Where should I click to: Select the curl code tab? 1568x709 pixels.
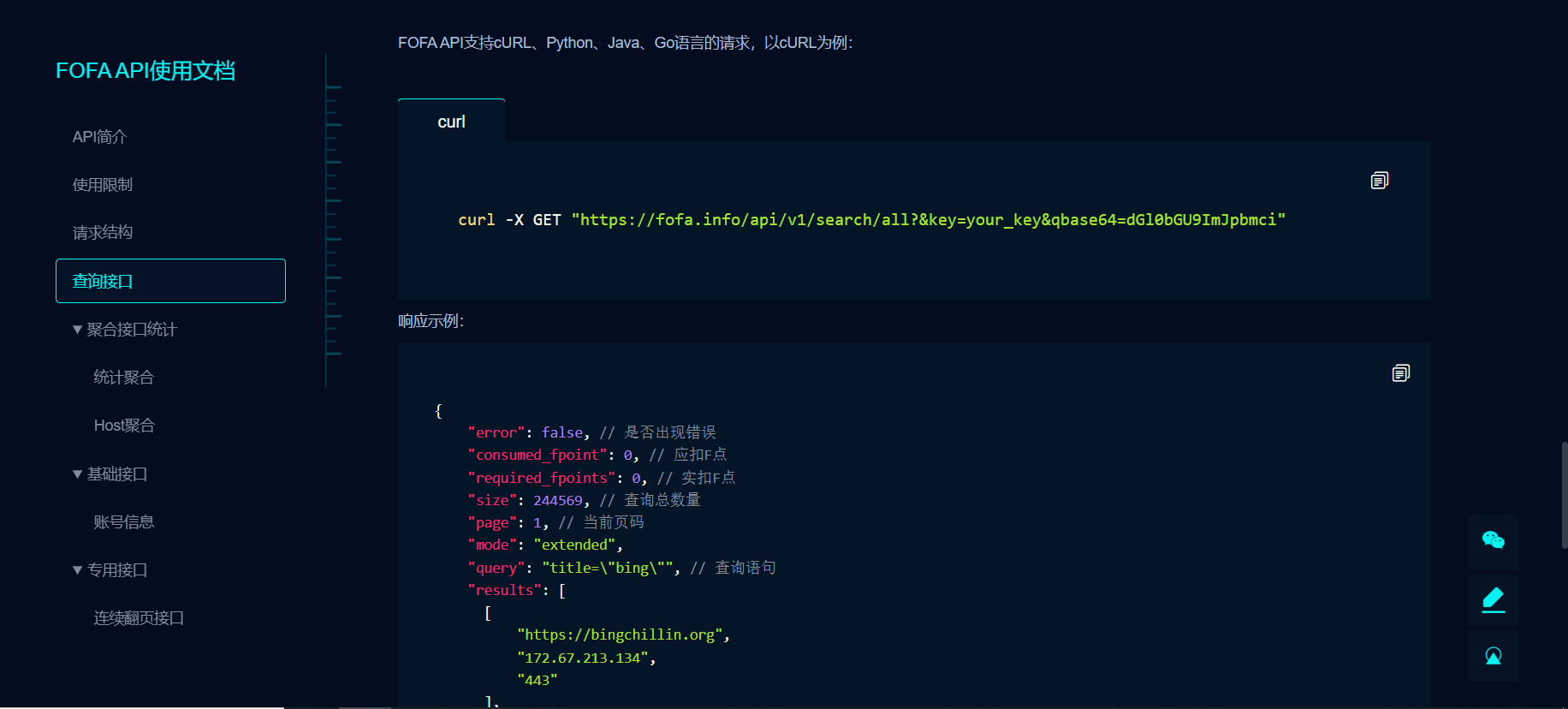451,122
